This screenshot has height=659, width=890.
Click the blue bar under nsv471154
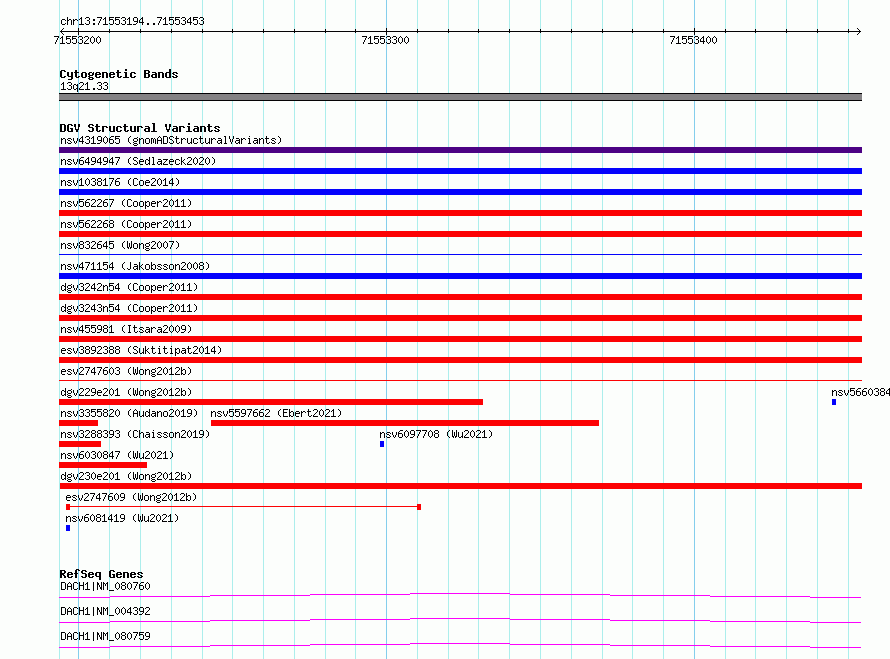(460, 276)
